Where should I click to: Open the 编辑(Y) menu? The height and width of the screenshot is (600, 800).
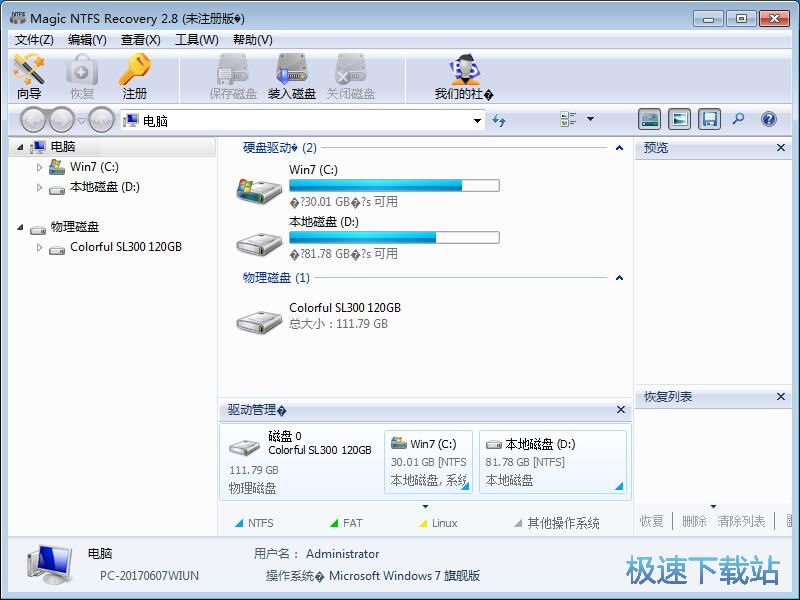coord(87,40)
